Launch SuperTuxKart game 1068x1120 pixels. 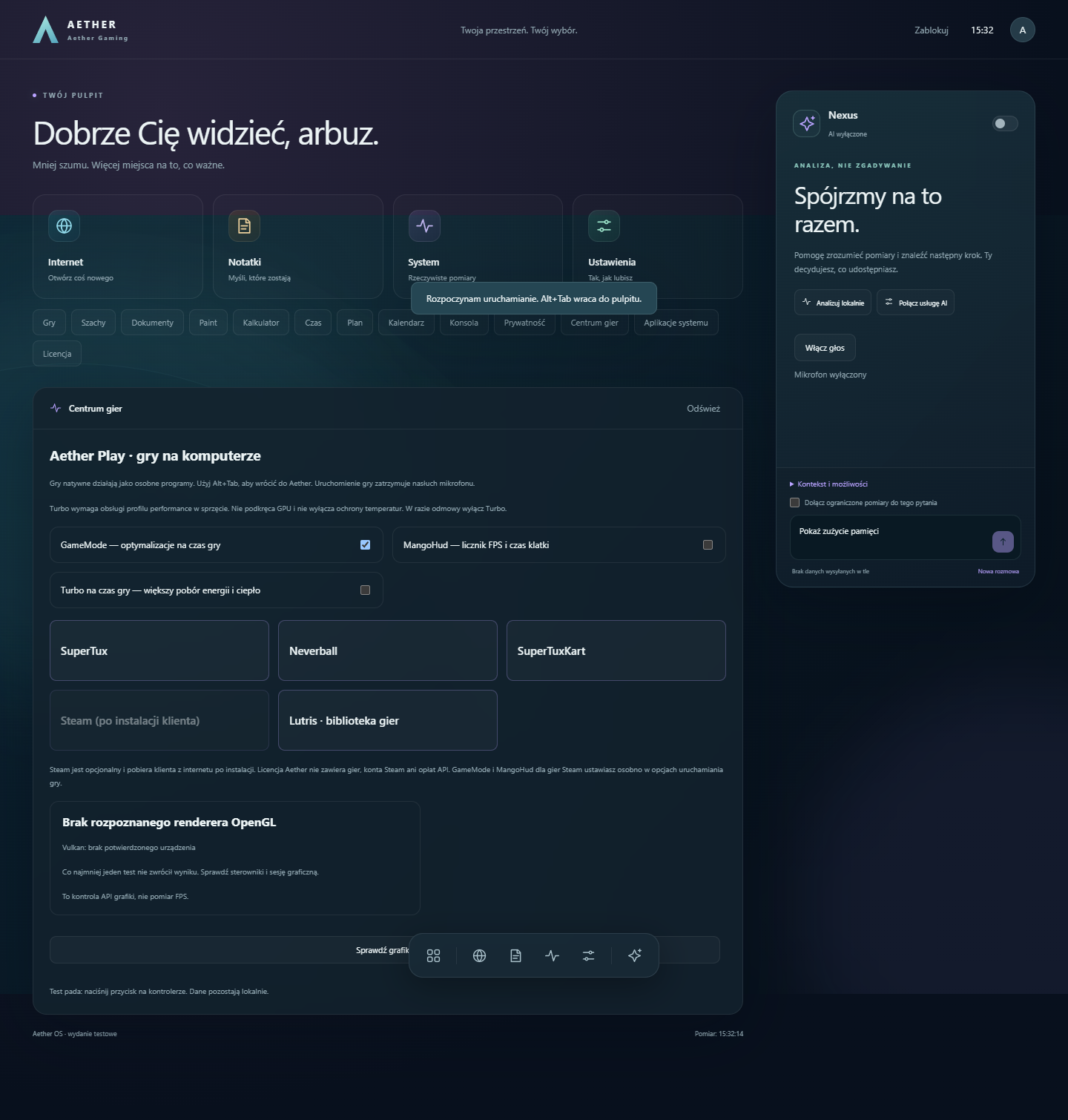tap(616, 650)
